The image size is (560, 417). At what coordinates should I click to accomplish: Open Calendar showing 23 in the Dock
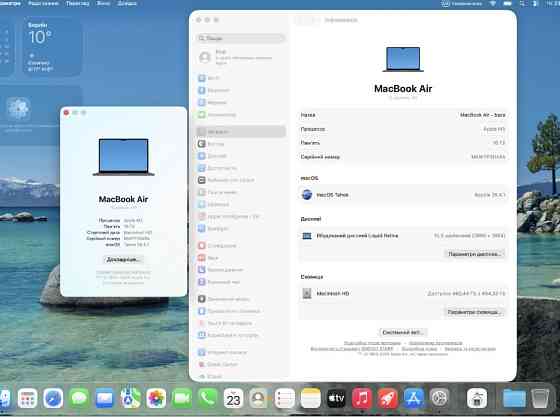233,398
